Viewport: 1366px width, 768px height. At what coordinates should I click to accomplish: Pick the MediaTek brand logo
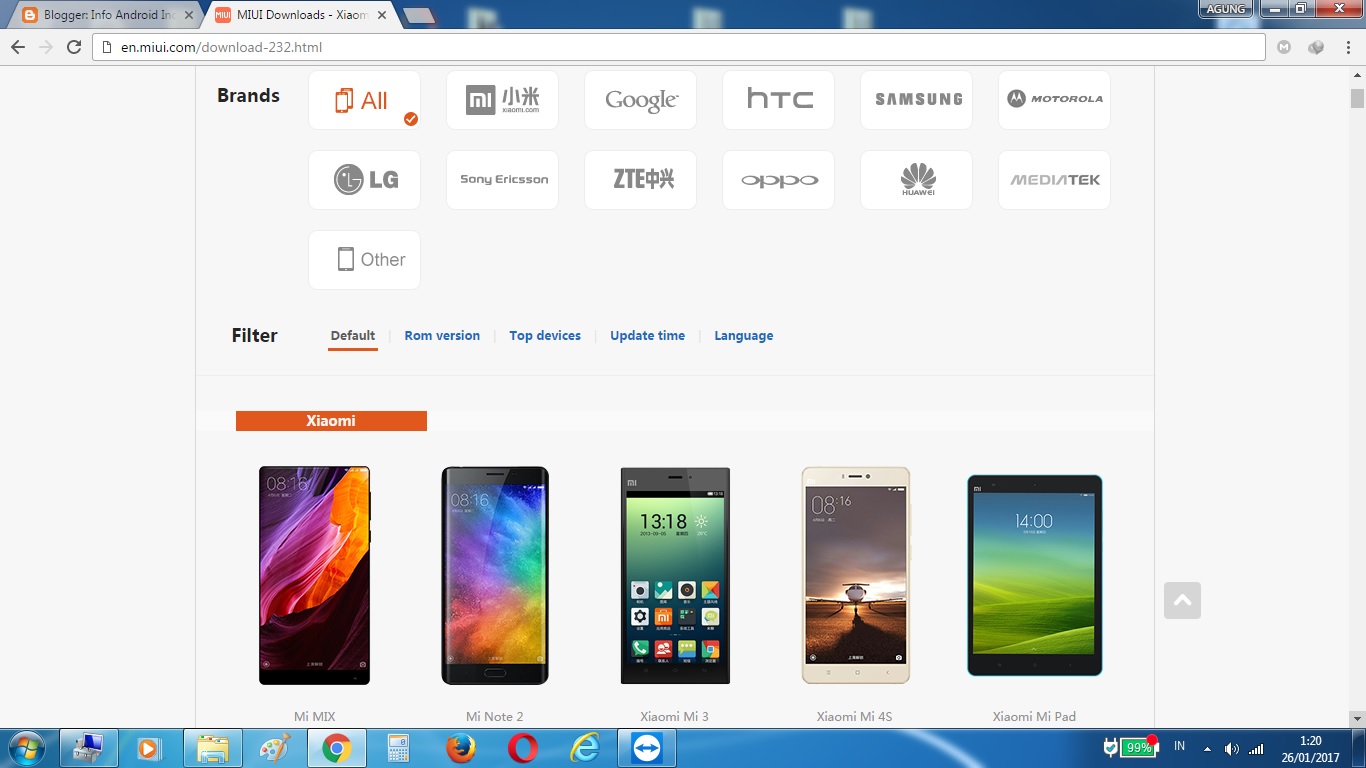click(x=1054, y=180)
